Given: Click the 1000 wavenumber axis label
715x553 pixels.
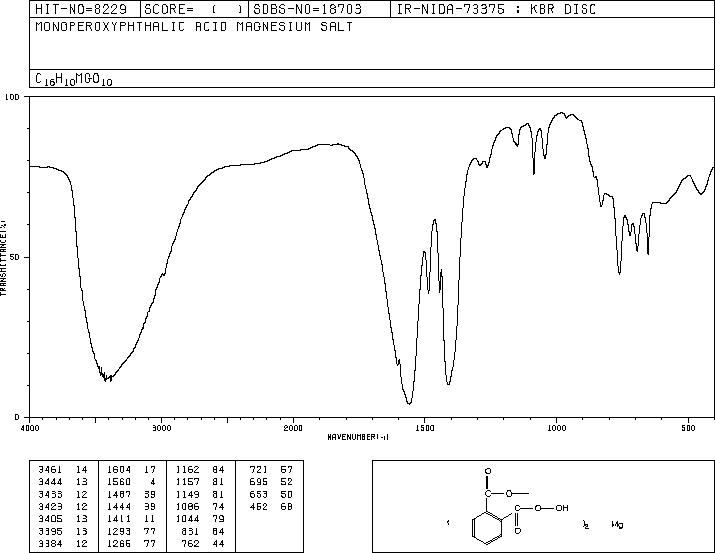Looking at the screenshot, I should point(556,428).
